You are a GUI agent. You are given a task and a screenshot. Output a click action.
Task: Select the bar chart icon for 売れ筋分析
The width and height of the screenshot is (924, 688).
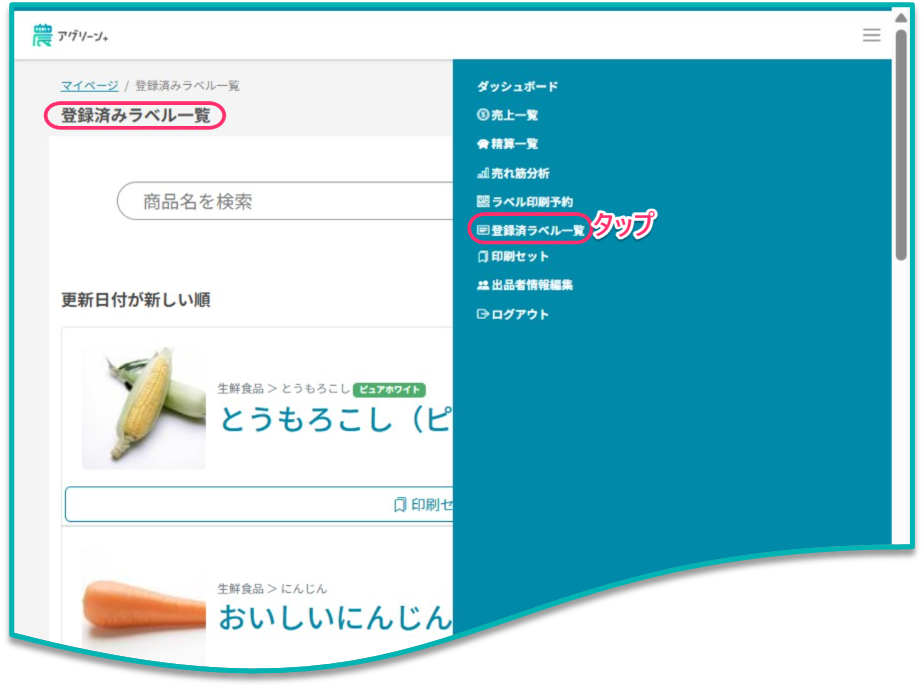coord(483,173)
